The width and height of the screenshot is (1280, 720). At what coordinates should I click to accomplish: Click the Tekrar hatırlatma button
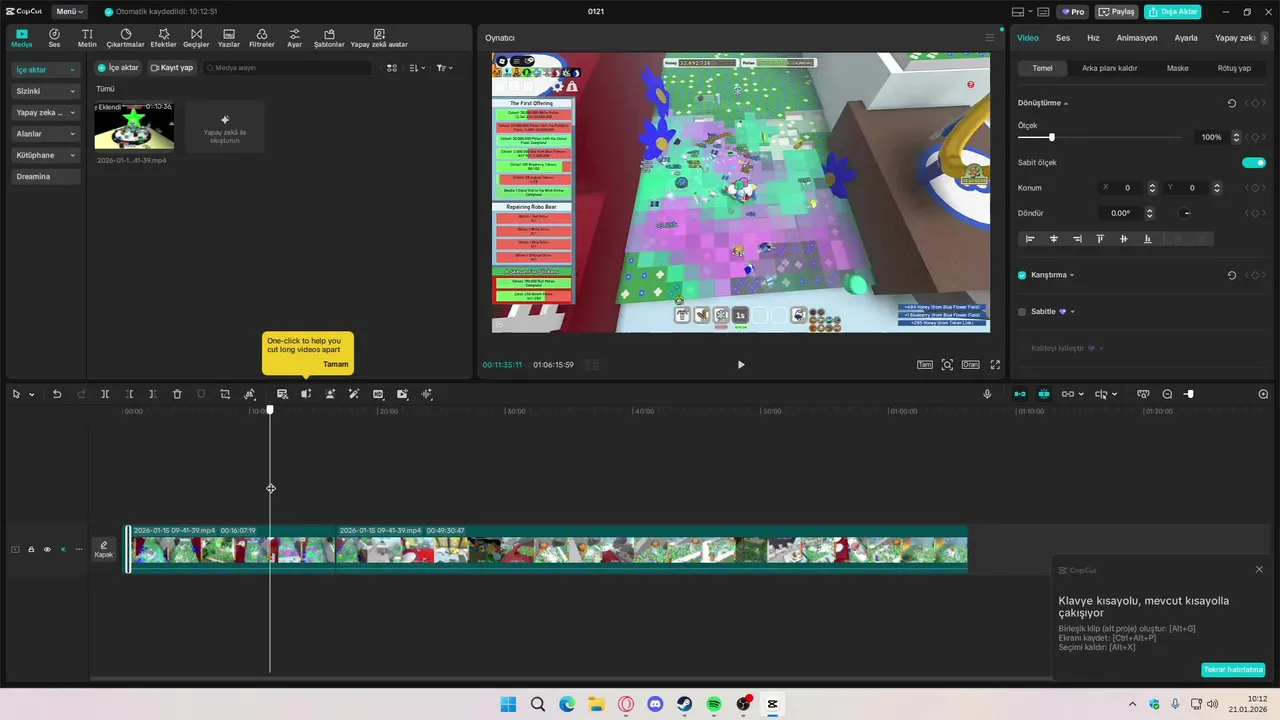(x=1233, y=670)
